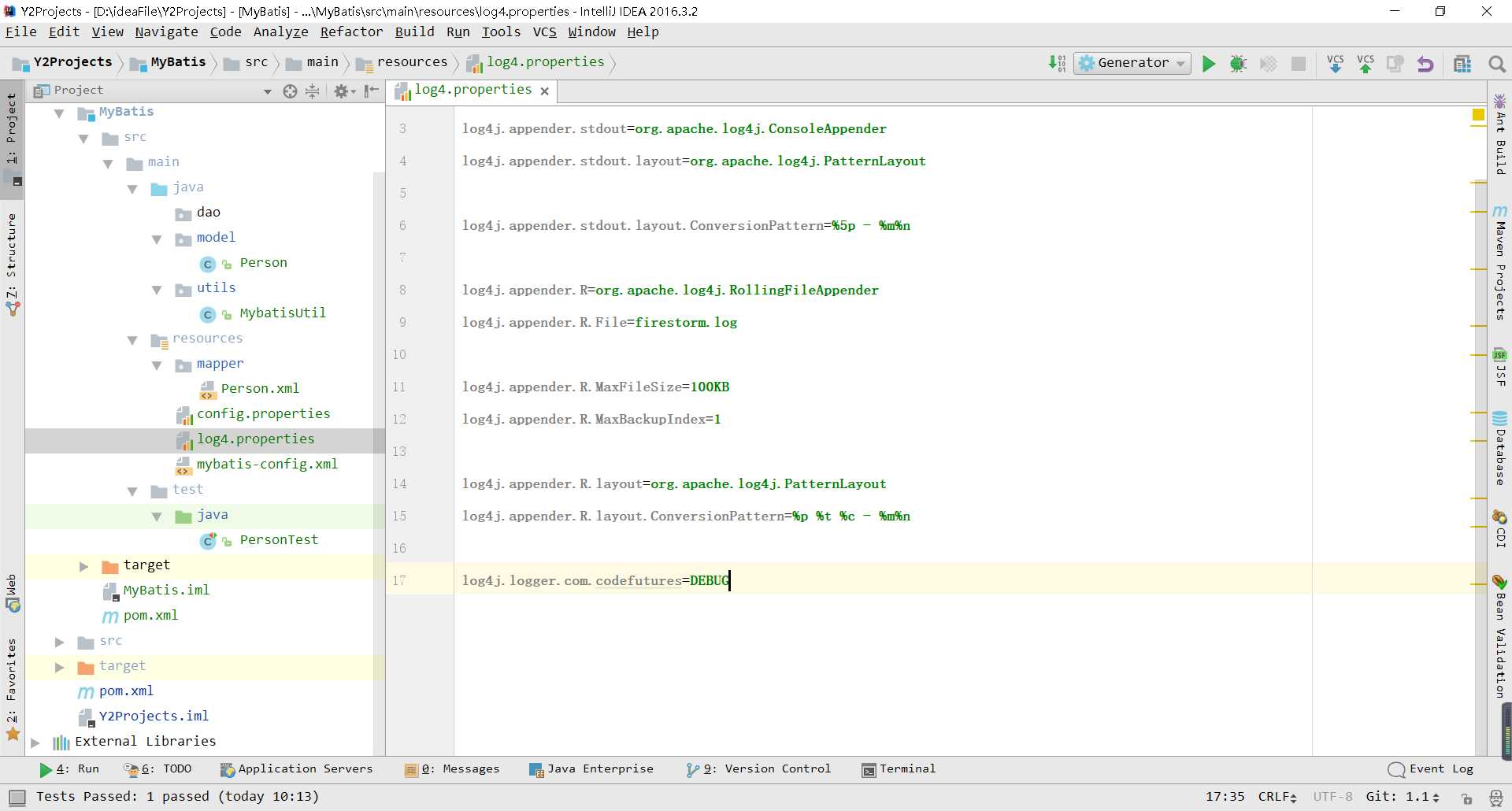Expand the target folder under MyBatis
Viewport: 1512px width, 811px height.
[x=83, y=566]
